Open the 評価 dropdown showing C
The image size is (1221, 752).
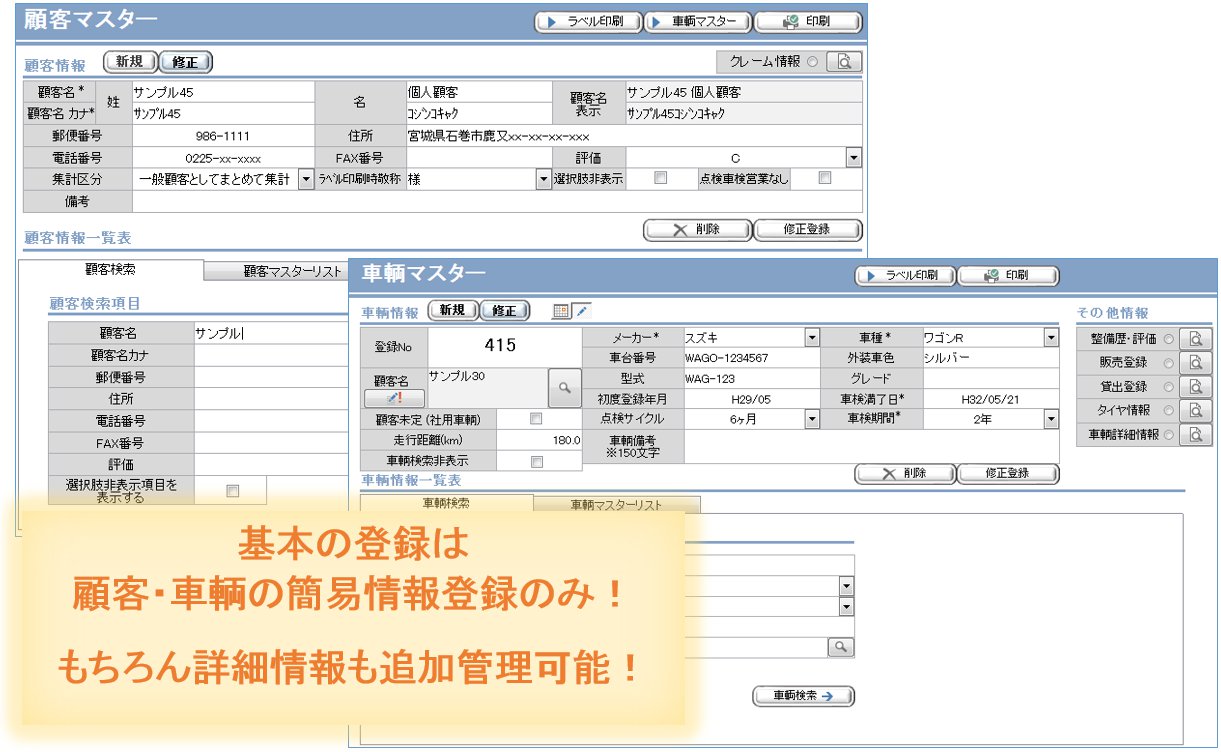[x=853, y=158]
